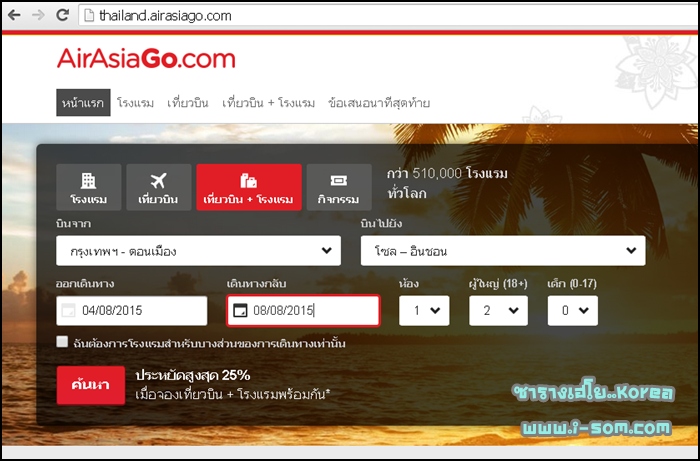Viewport: 700px width, 461px height.
Task: Click the ออกเดินทาง date field showing 04/08/2015
Action: pos(132,311)
